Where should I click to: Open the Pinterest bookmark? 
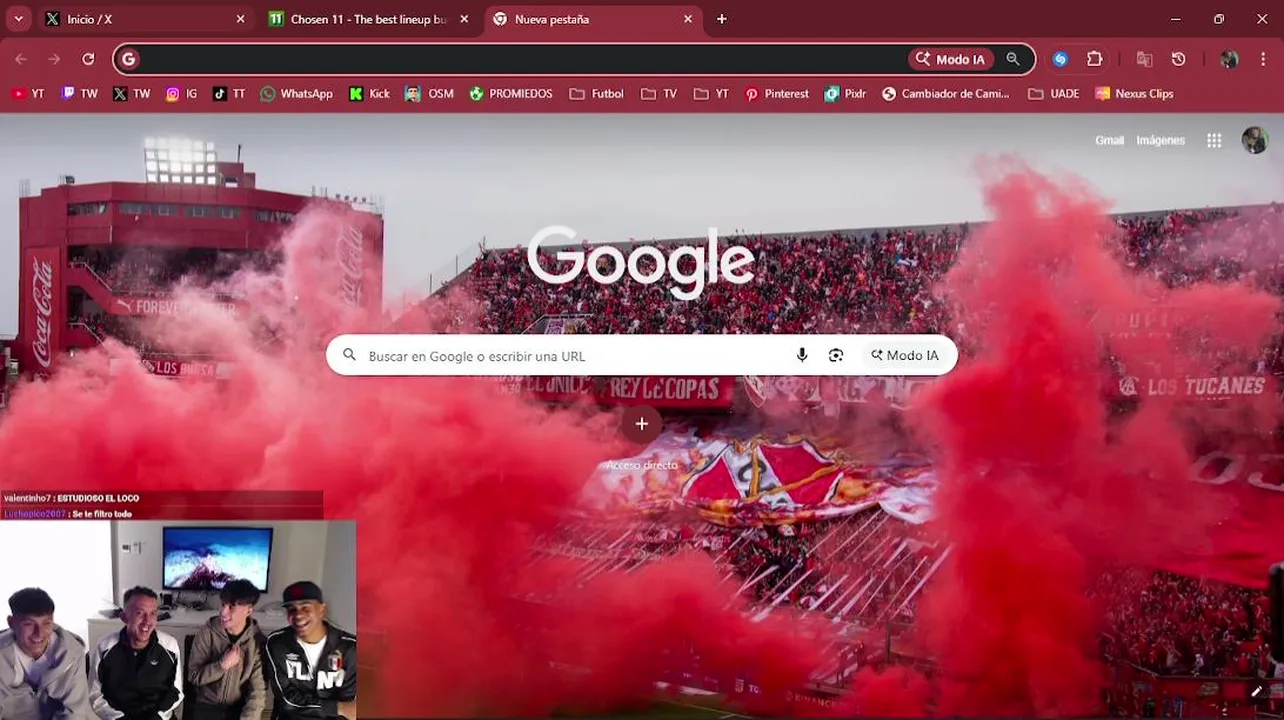(777, 94)
